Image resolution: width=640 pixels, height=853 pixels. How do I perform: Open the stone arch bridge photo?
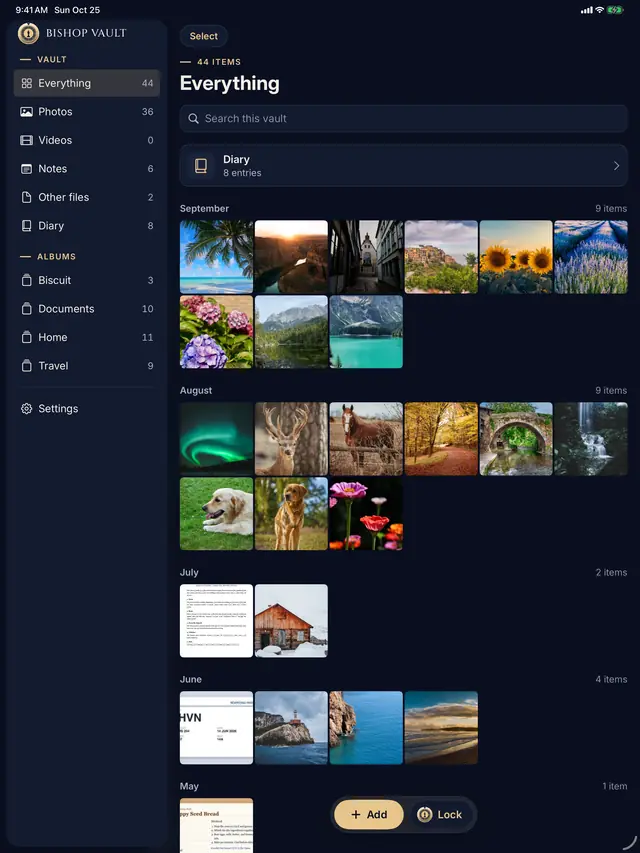click(x=516, y=438)
